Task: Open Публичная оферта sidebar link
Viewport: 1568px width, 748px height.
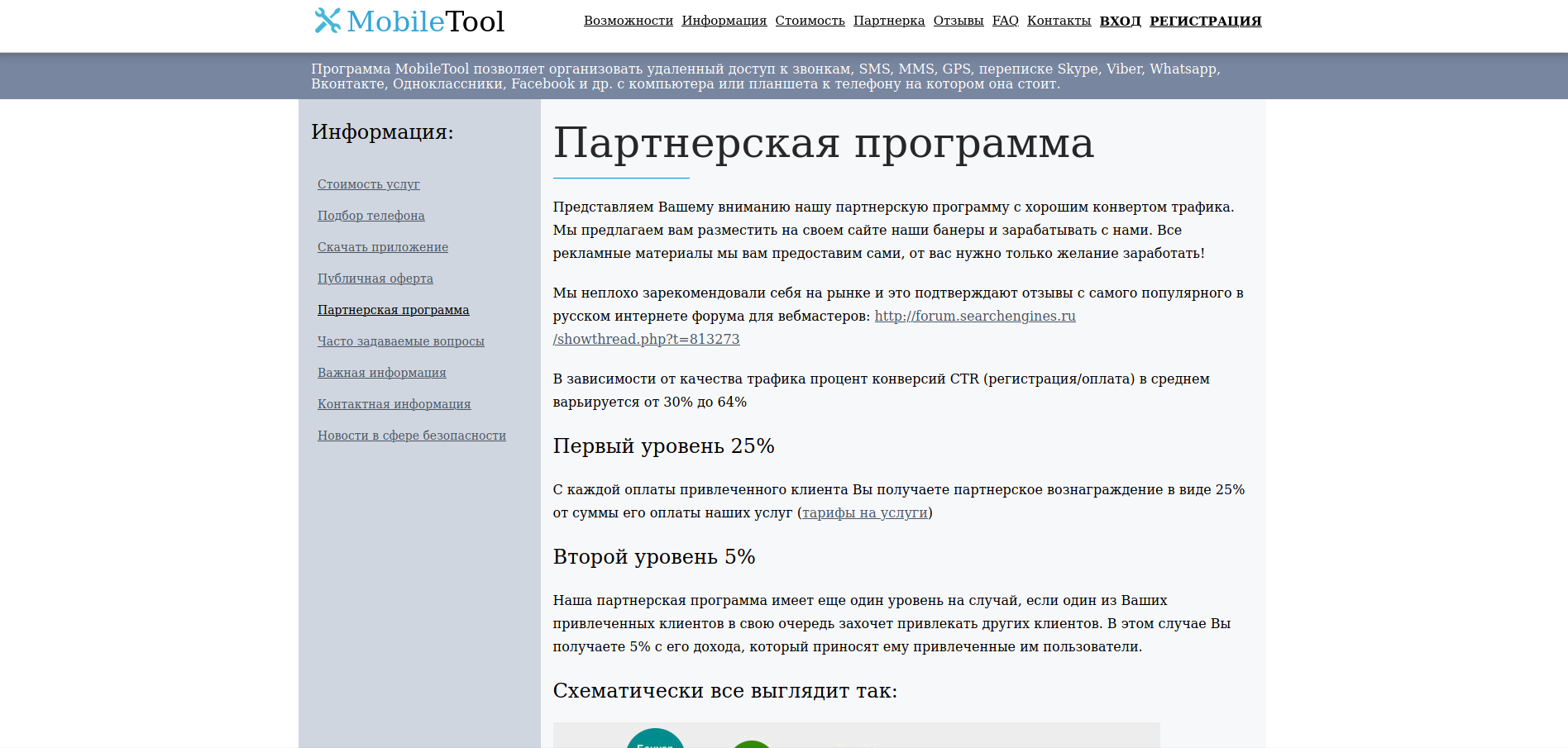Action: pos(375,279)
